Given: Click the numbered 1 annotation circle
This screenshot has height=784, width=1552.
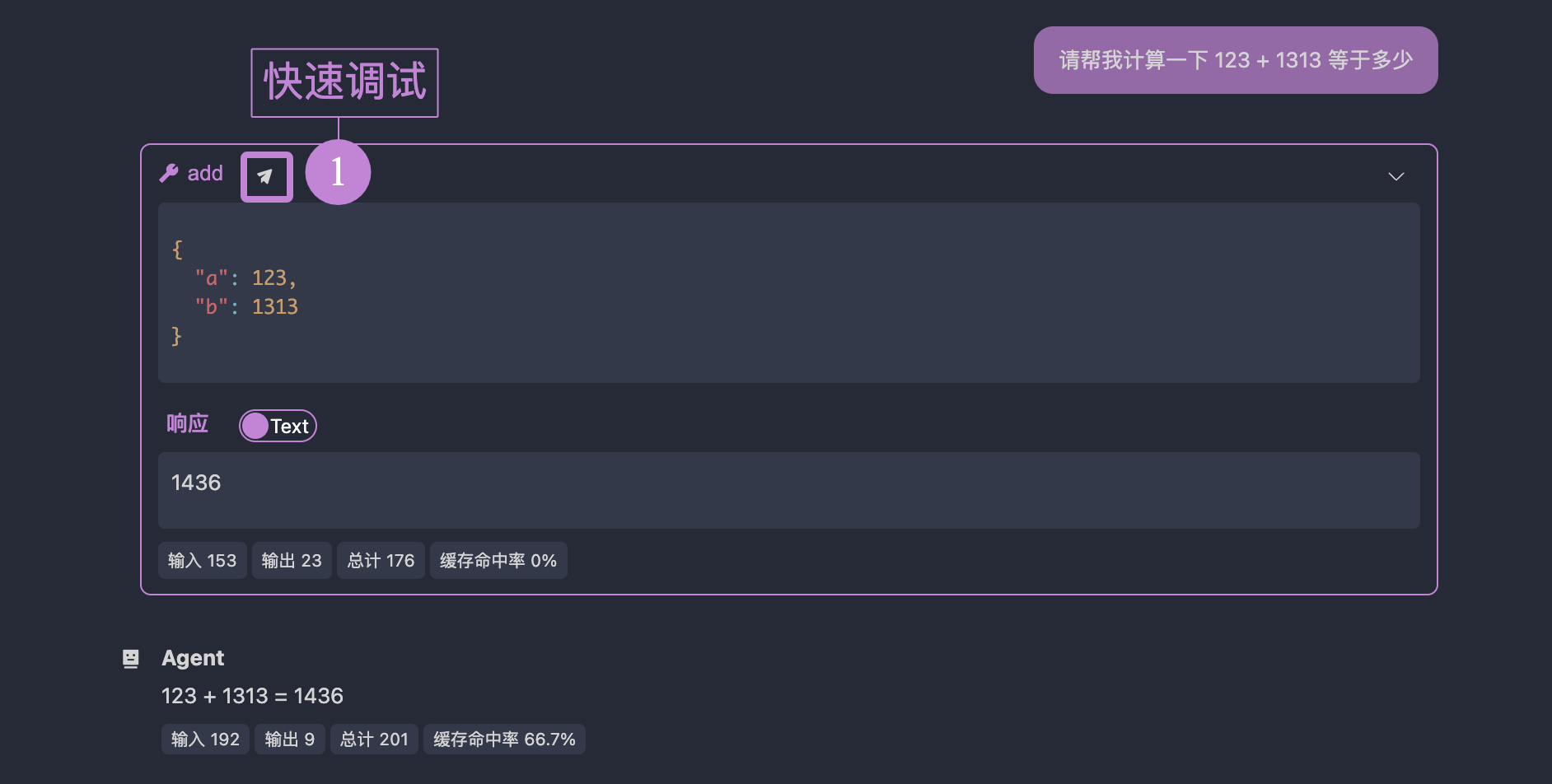Looking at the screenshot, I should pyautogui.click(x=338, y=172).
